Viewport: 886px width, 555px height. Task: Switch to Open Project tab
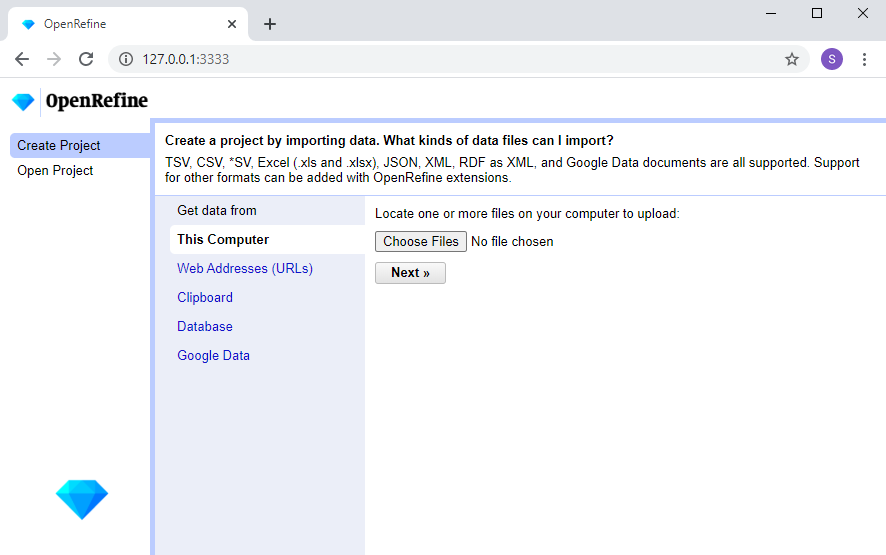click(55, 170)
